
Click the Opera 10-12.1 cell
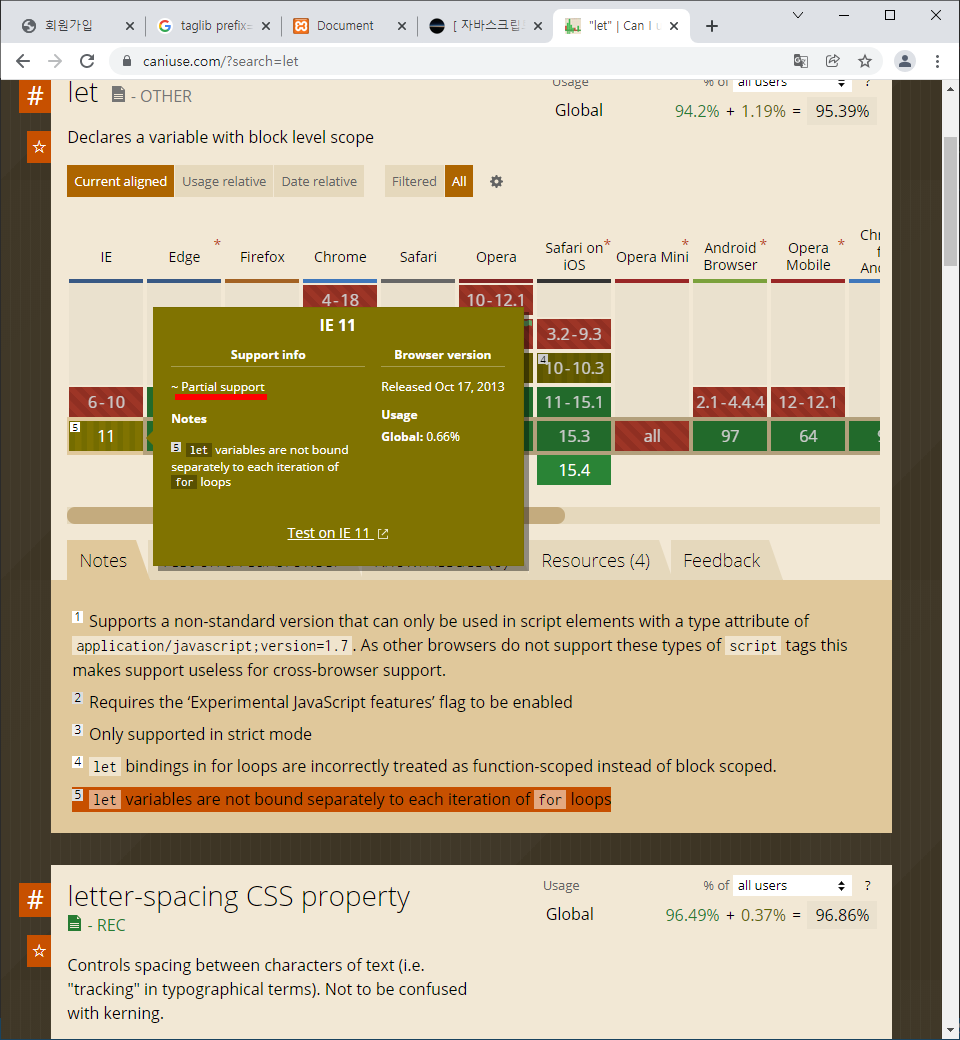click(x=496, y=297)
